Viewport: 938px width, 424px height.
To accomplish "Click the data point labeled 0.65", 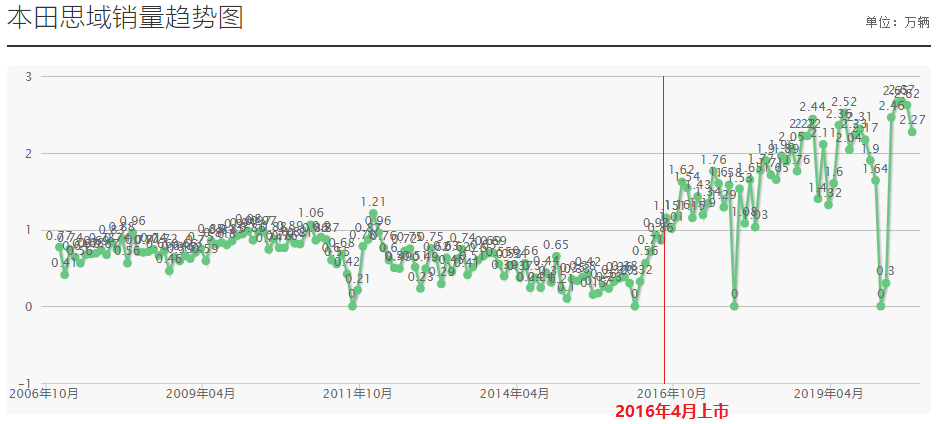I will [556, 257].
